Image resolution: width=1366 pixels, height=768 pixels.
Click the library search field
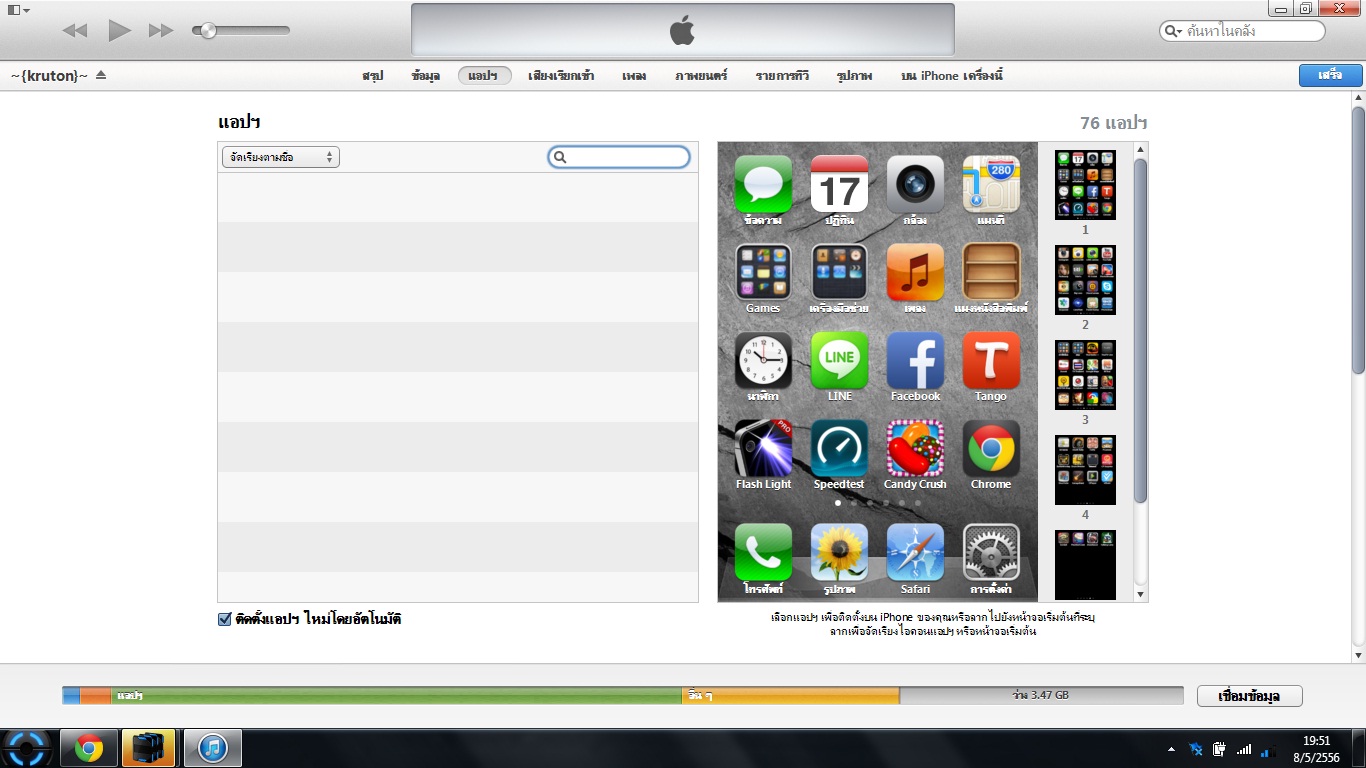pyautogui.click(x=1243, y=31)
